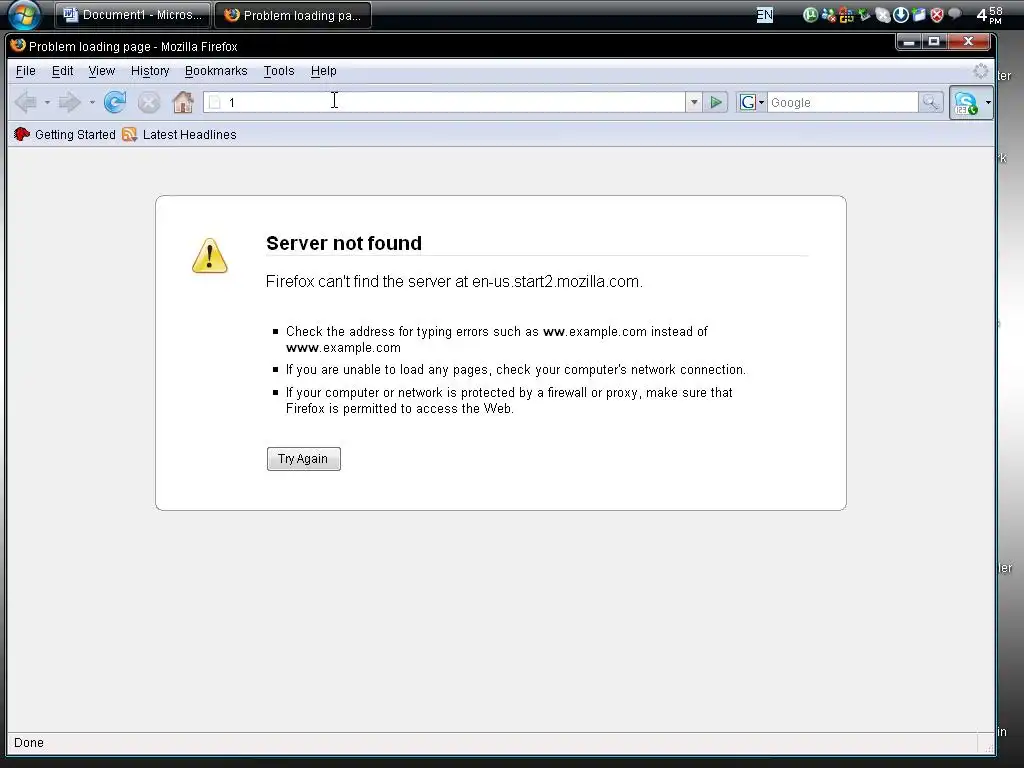Open the Edit menu
The height and width of the screenshot is (768, 1024).
coord(63,71)
